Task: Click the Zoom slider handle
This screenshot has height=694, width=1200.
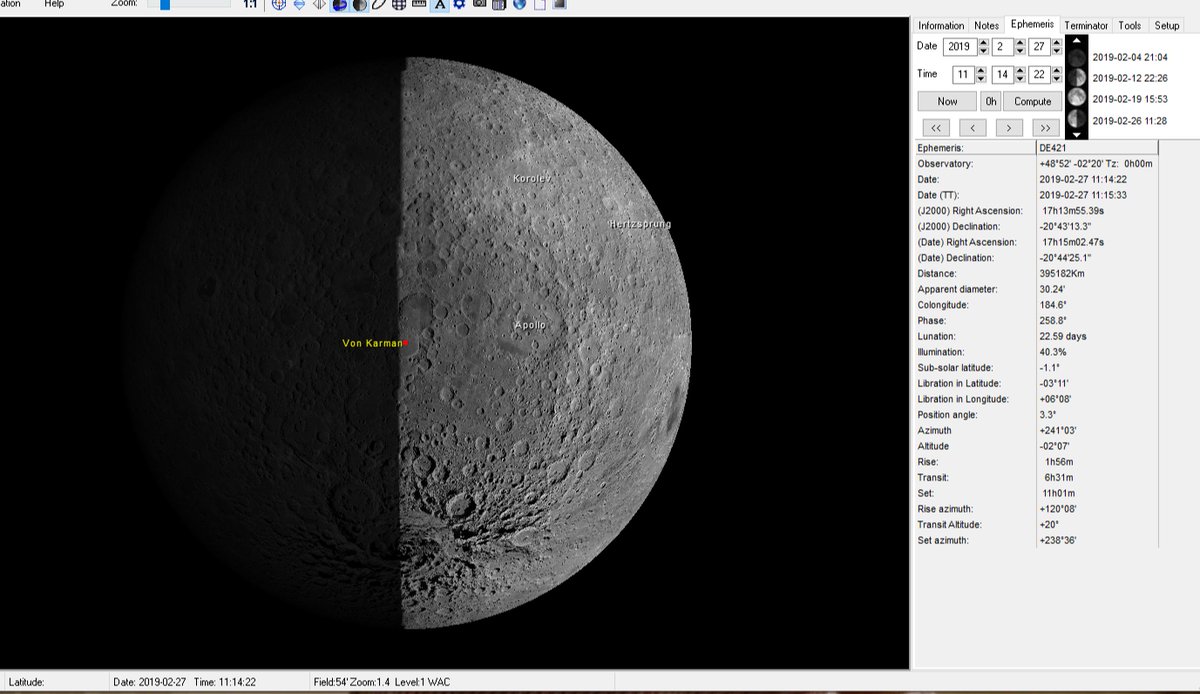Action: pyautogui.click(x=165, y=4)
